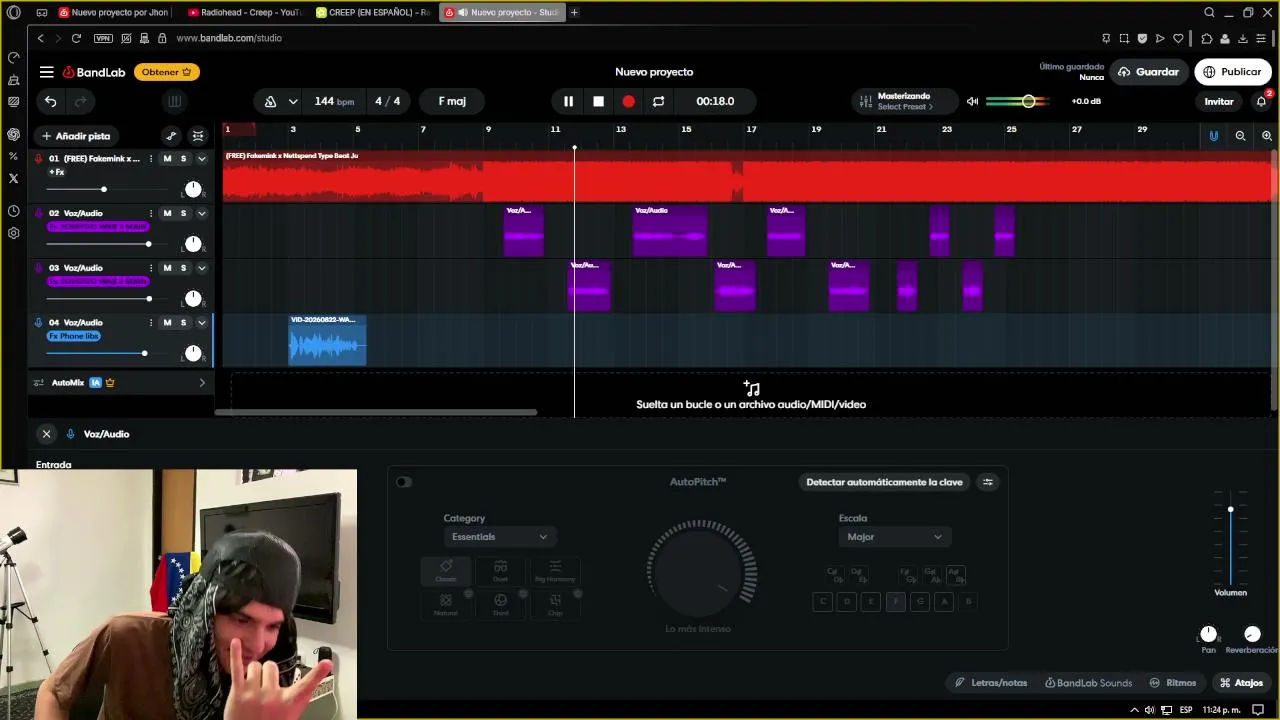Click the Invitar button
The width and height of the screenshot is (1280, 720).
pos(1219,101)
